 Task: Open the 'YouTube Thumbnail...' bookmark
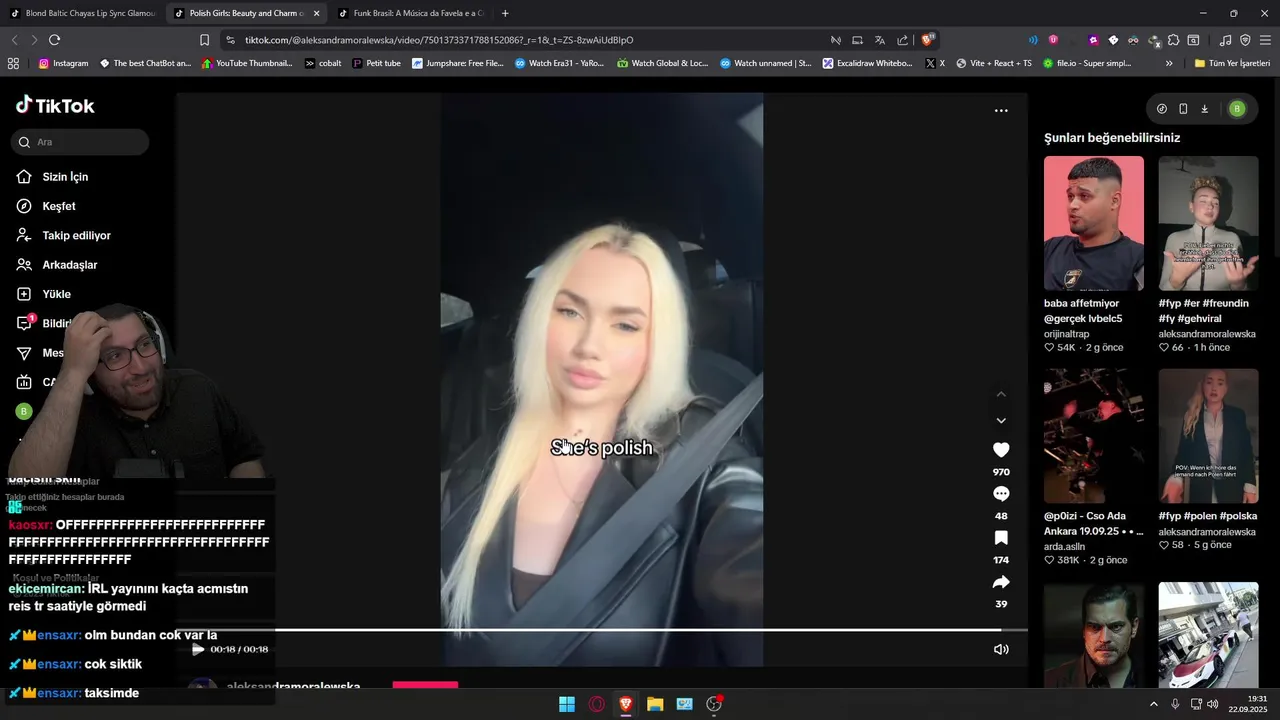[247, 63]
